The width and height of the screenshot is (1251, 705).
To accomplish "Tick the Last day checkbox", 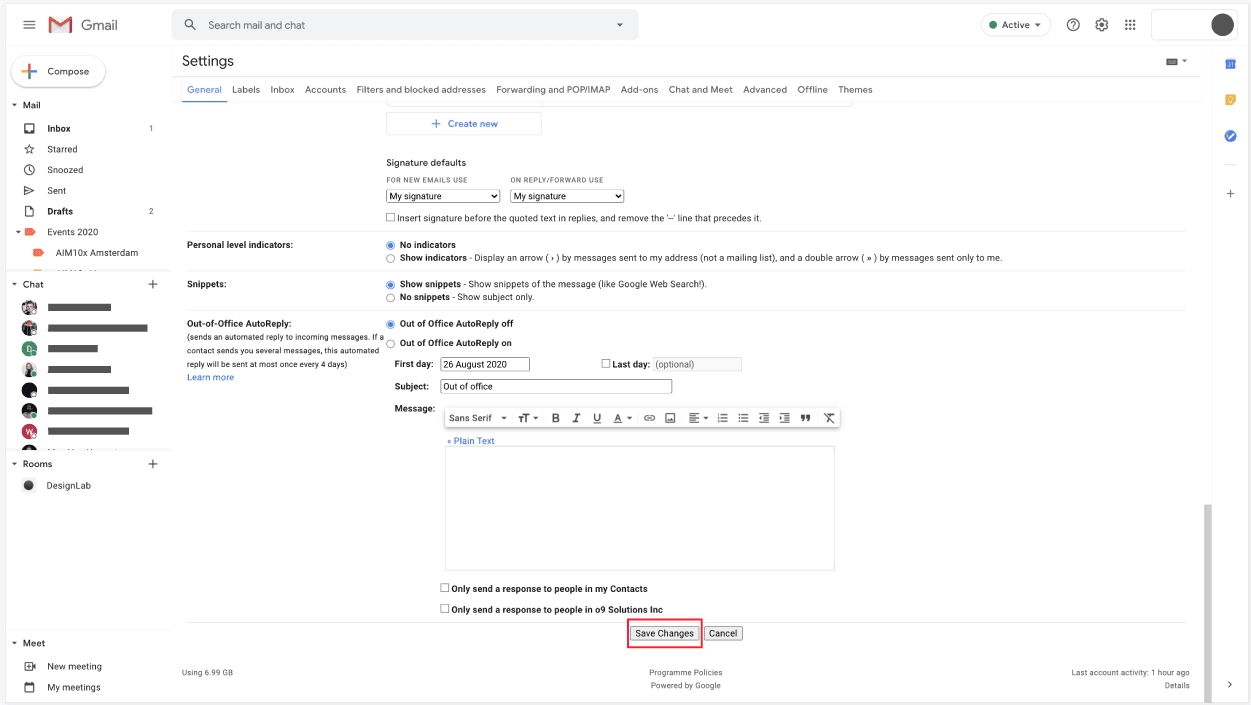I will tap(606, 364).
